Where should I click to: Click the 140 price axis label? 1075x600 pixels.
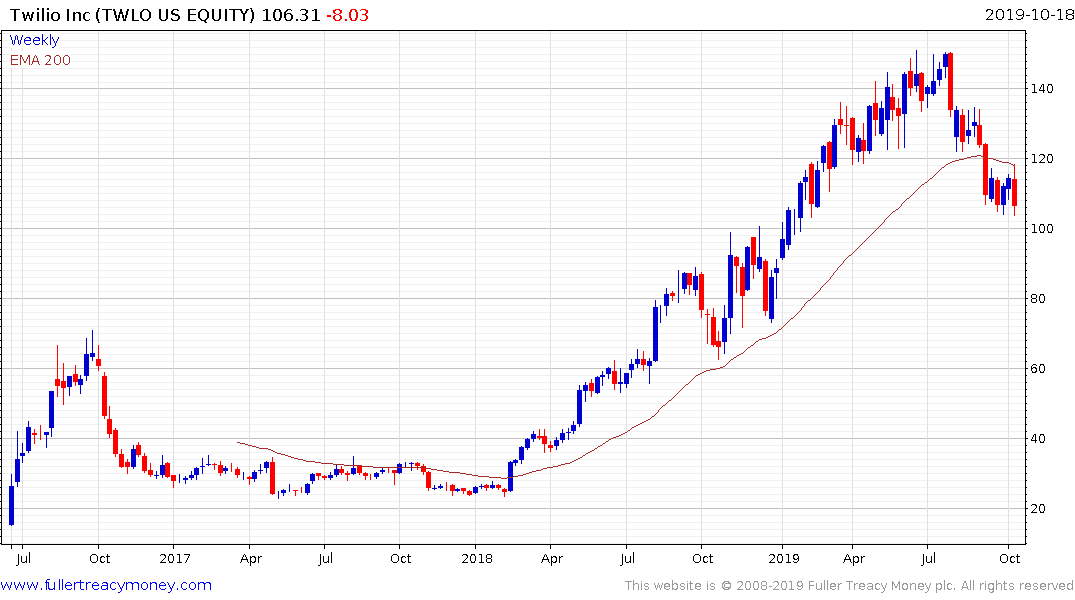pos(1042,88)
